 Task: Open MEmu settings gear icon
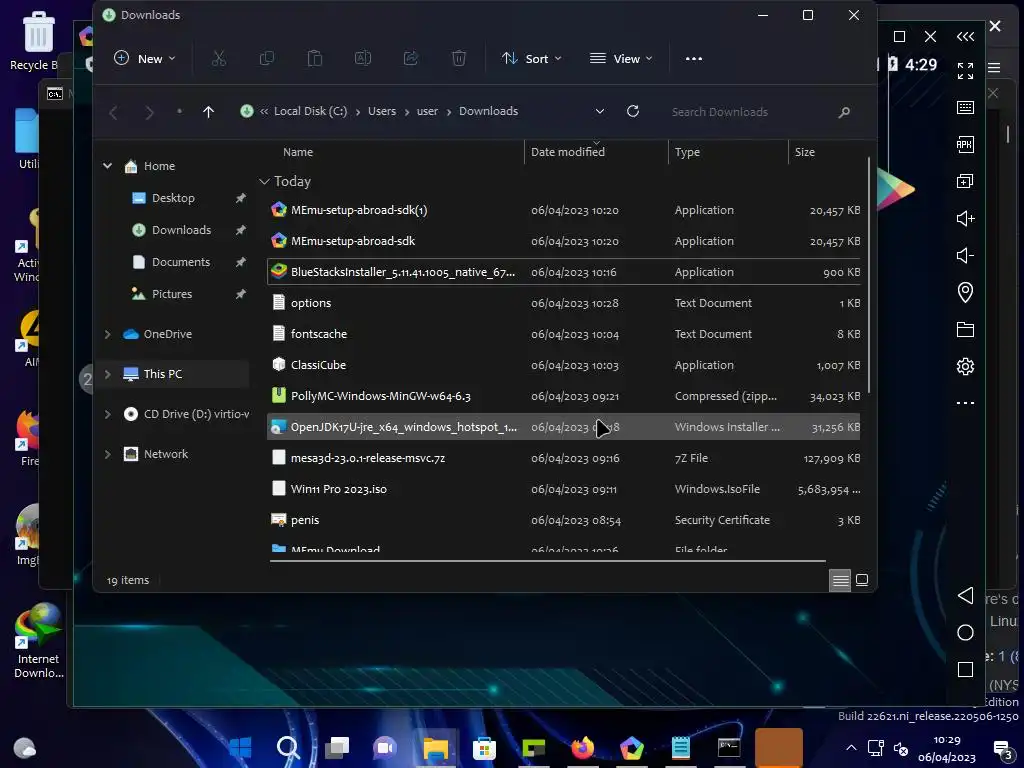965,366
